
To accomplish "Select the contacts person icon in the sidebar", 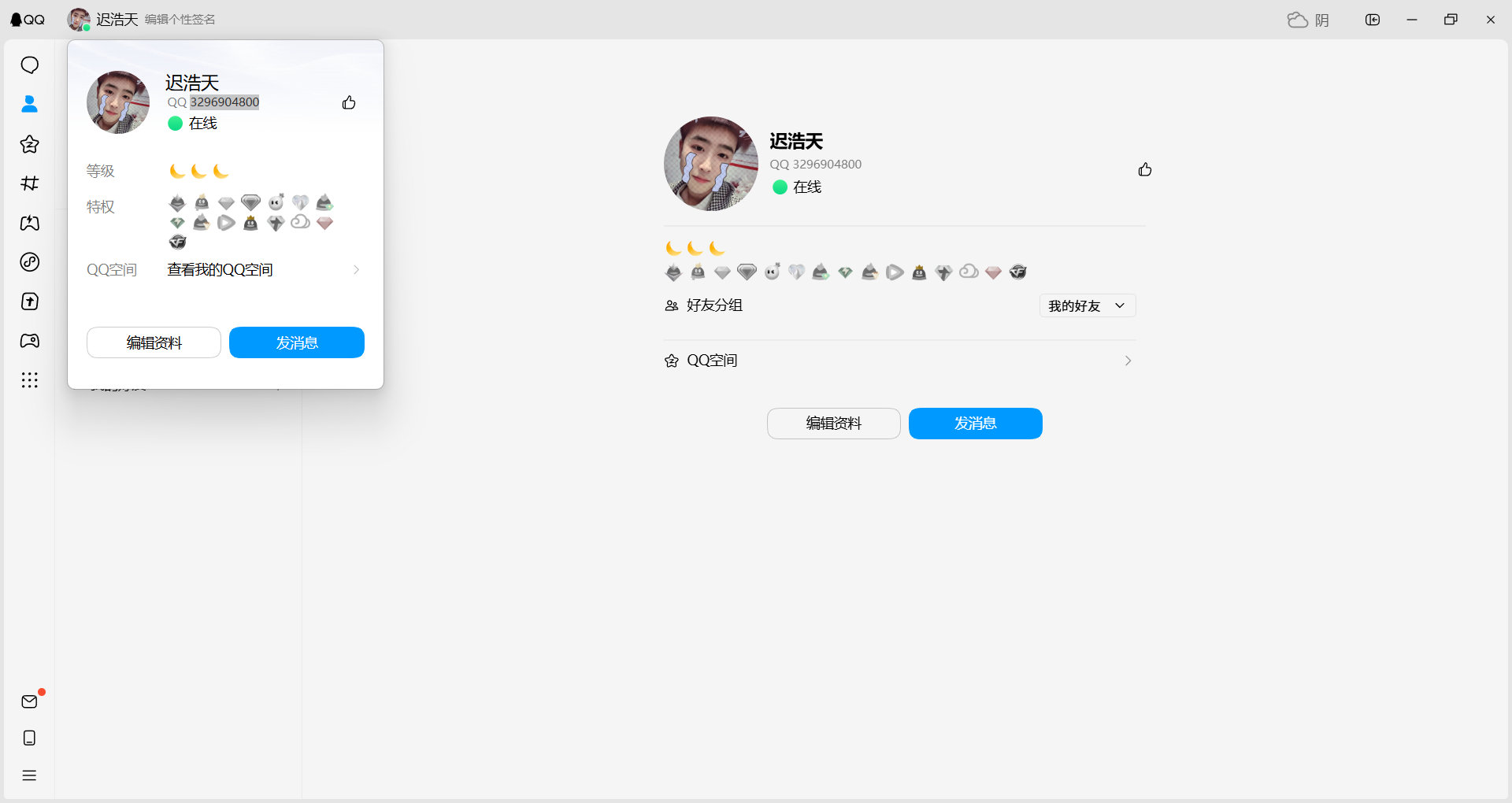I will coord(30,104).
